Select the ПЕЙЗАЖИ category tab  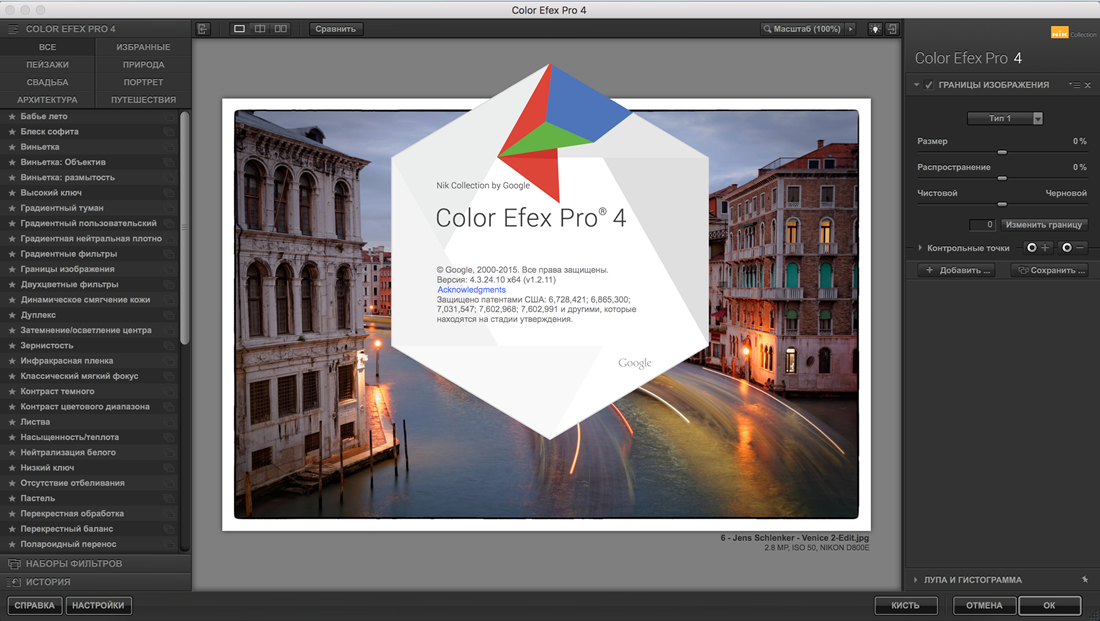pos(47,65)
